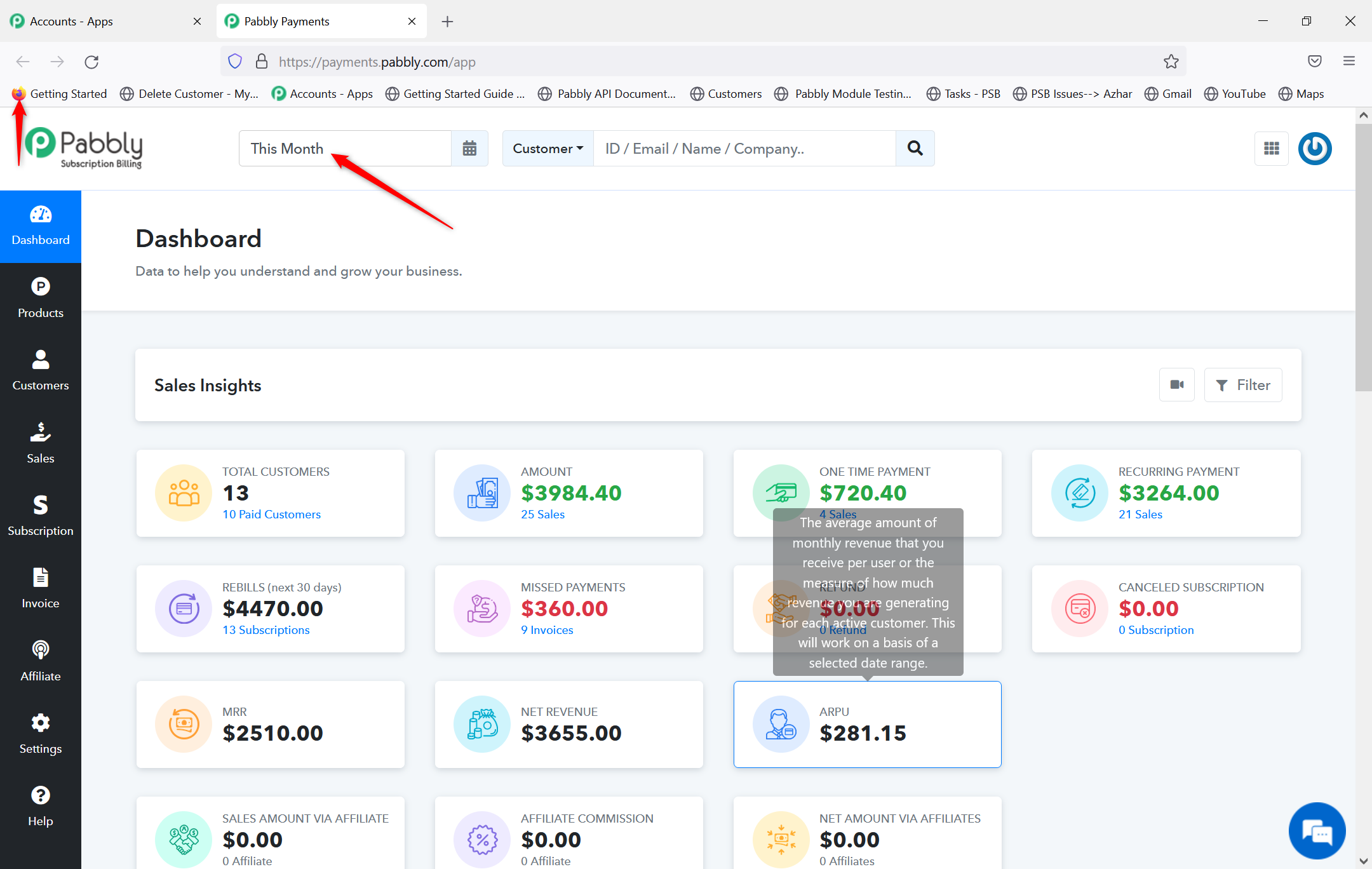Open the live chat bubble

click(1317, 831)
